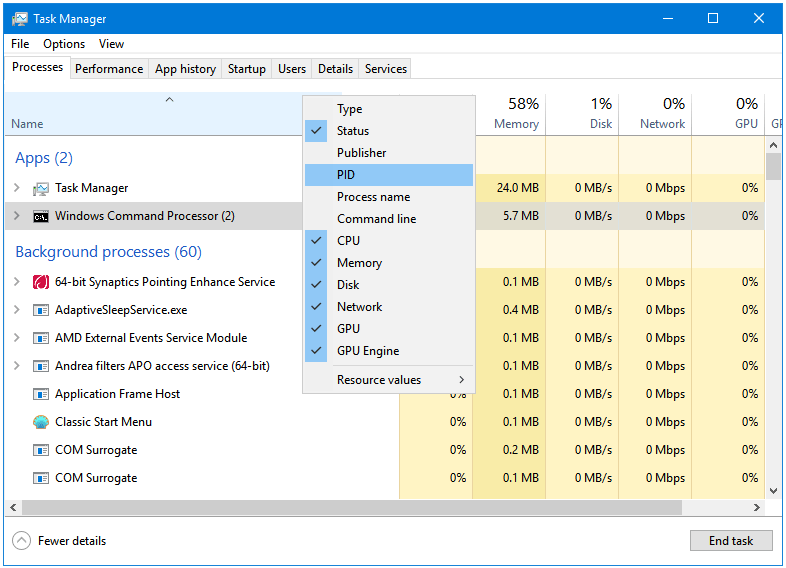786x568 pixels.
Task: Expand Windows Command Processor (2) row
Action: (17, 216)
